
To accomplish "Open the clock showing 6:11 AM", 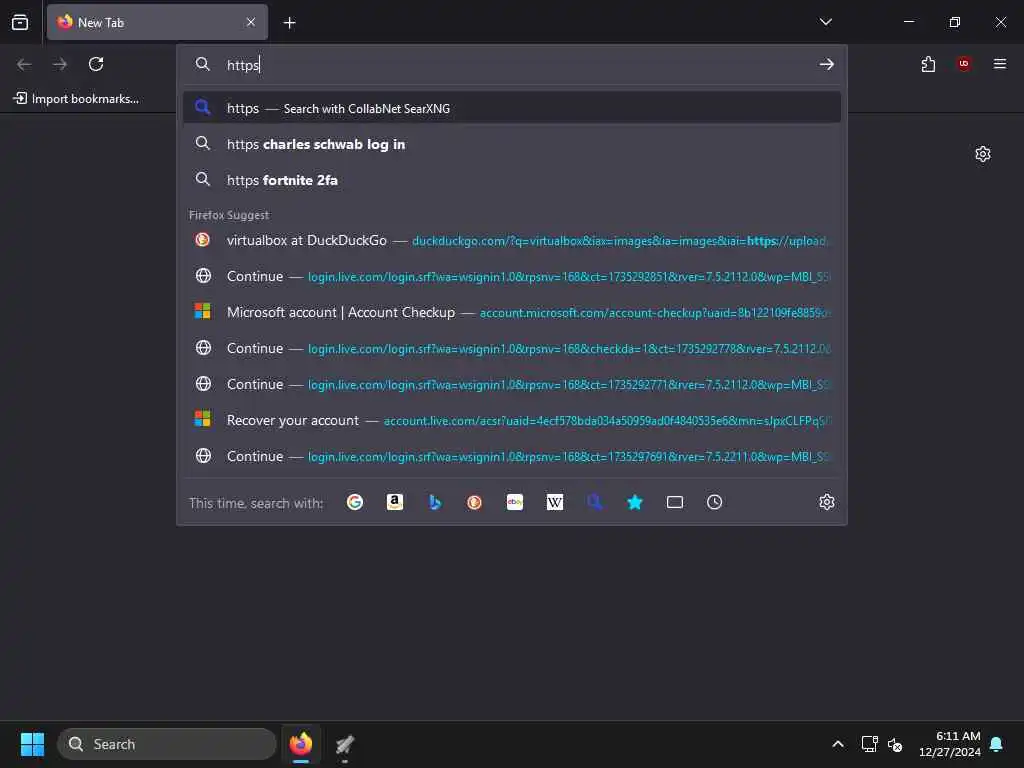I will pyautogui.click(x=950, y=744).
